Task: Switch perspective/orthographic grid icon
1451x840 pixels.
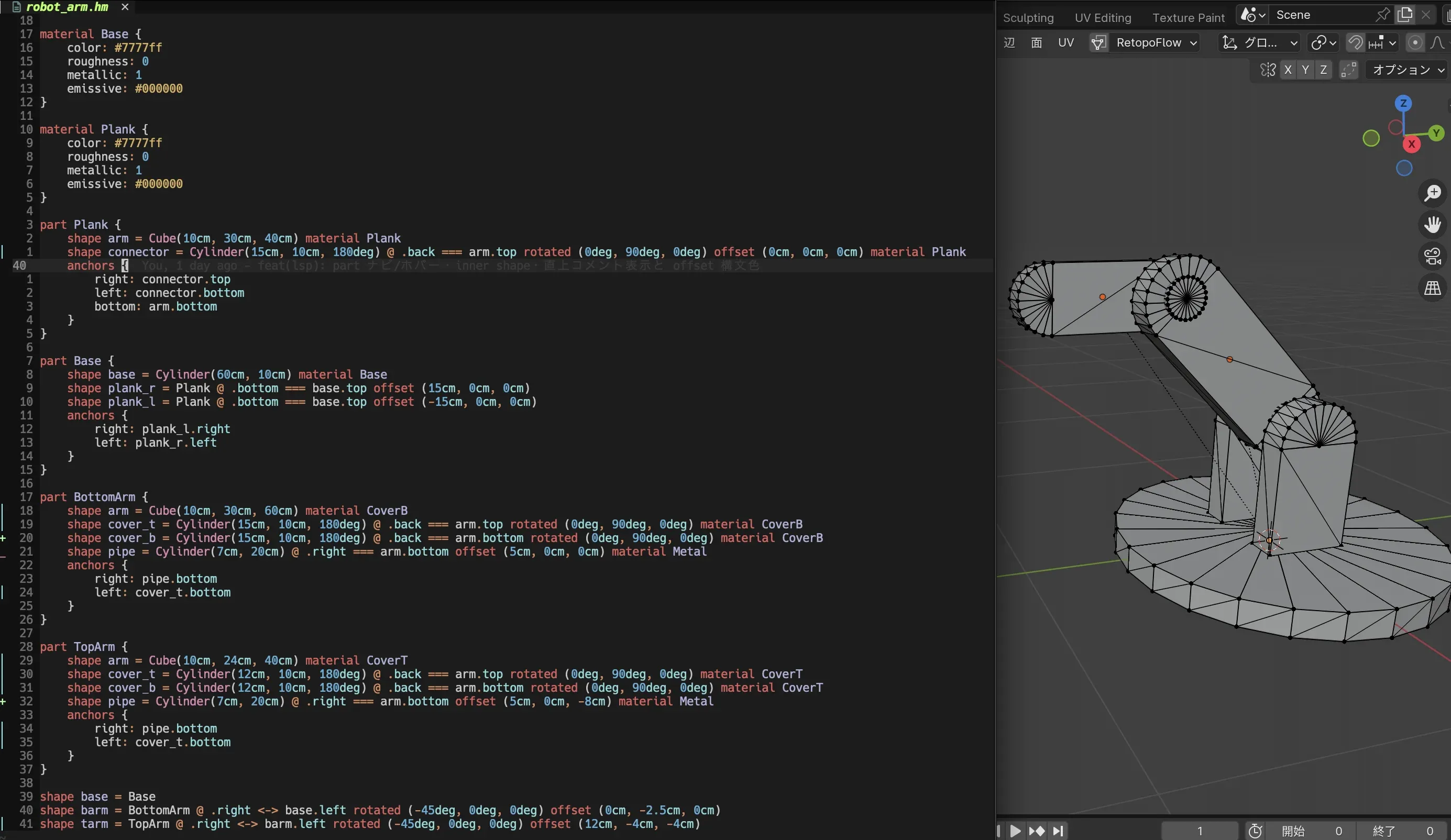Action: click(x=1433, y=288)
